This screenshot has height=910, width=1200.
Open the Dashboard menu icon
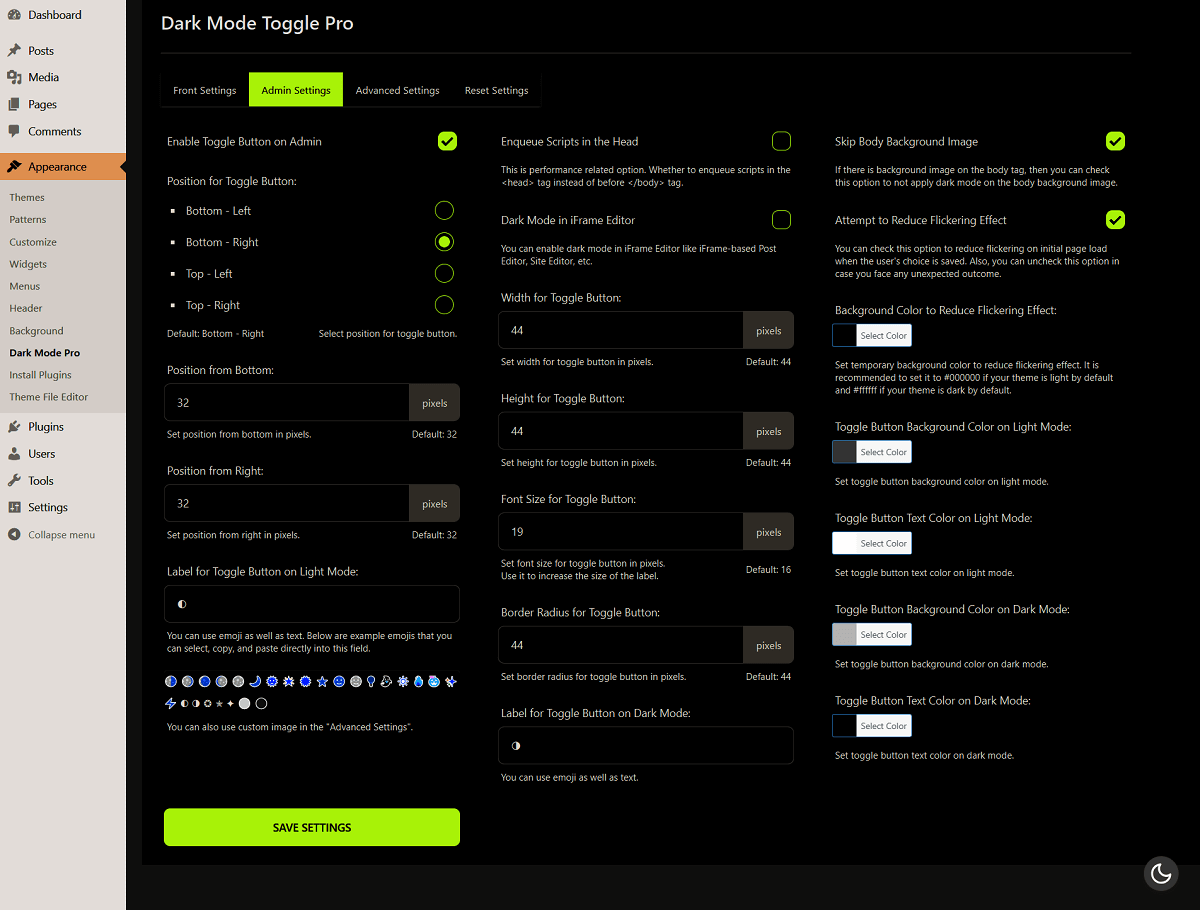point(14,15)
